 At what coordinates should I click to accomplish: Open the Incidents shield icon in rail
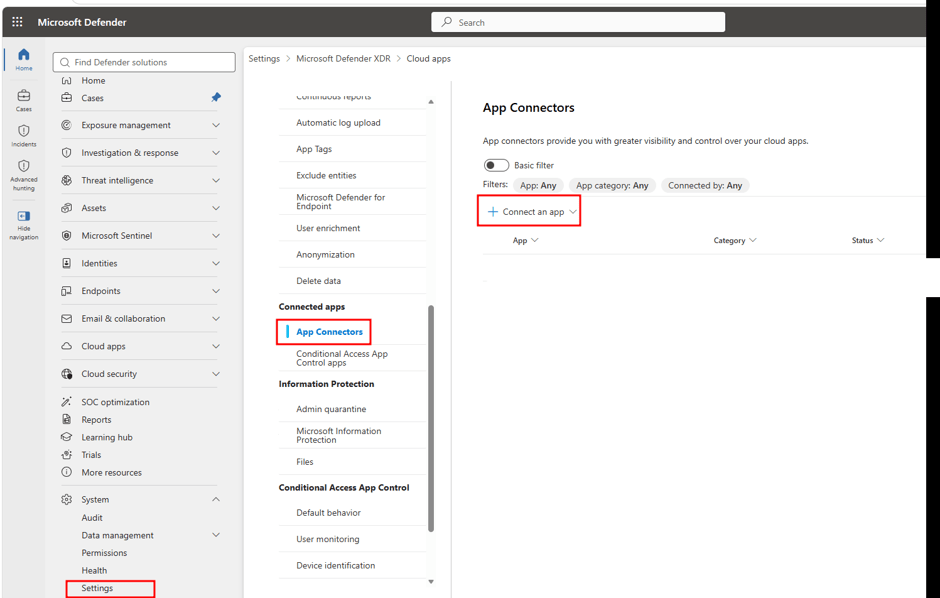point(23,131)
